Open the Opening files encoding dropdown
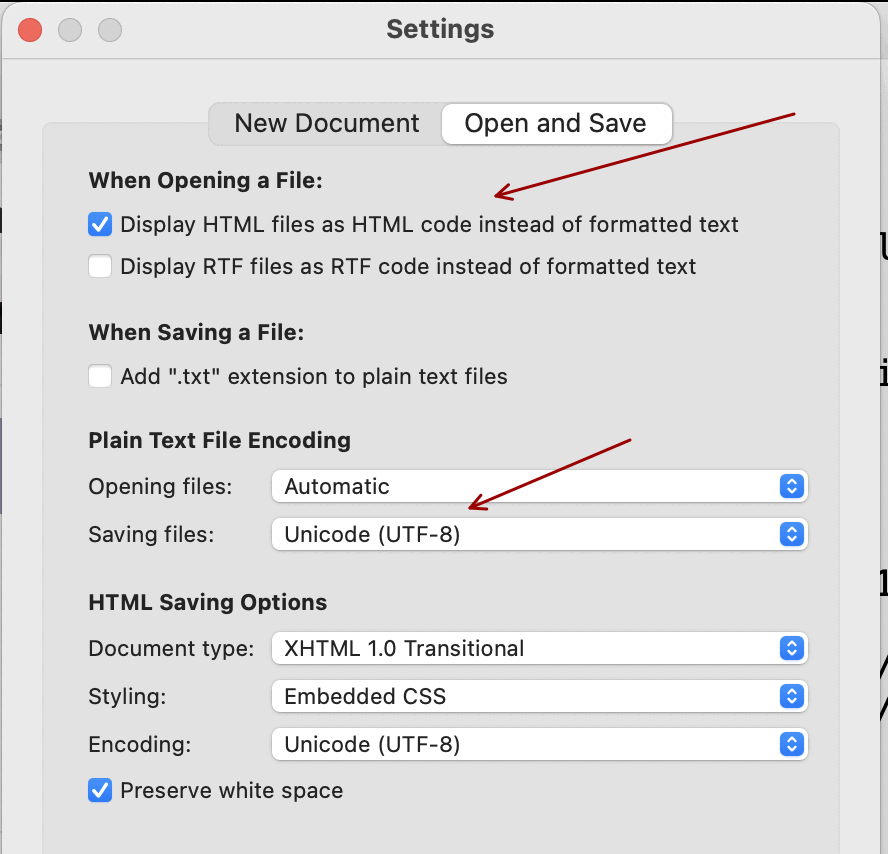This screenshot has height=854, width=888. (540, 486)
